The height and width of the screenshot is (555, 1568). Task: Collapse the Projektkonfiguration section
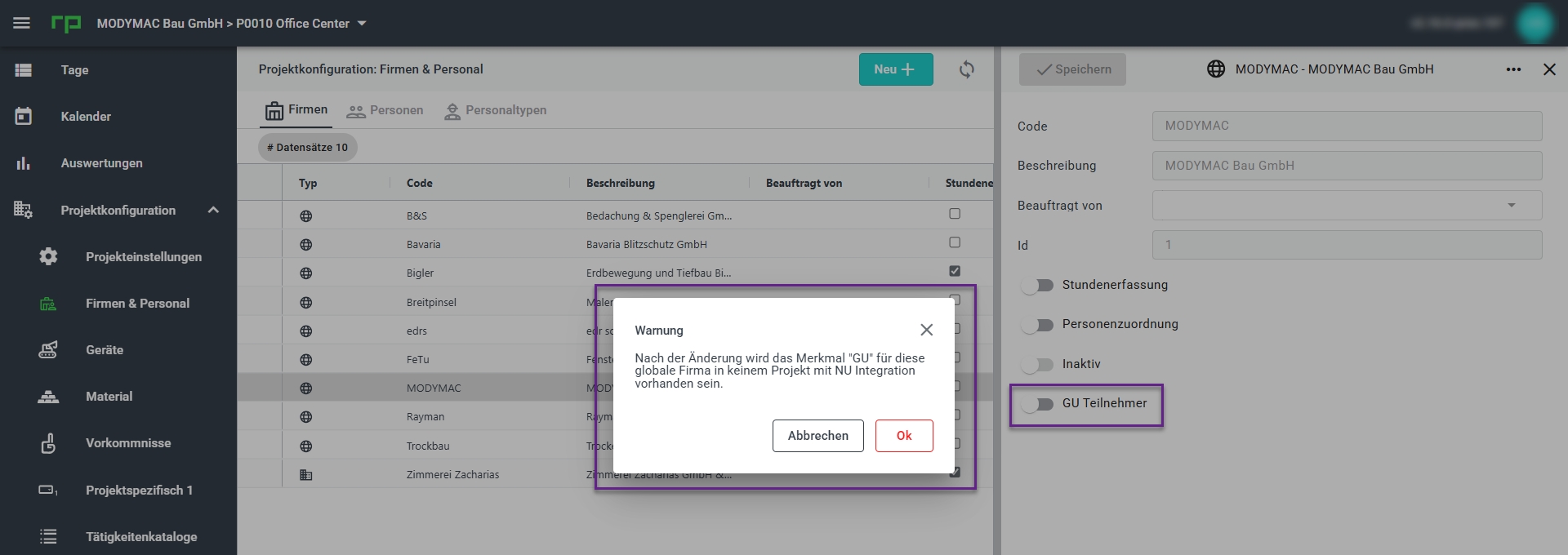coord(213,210)
